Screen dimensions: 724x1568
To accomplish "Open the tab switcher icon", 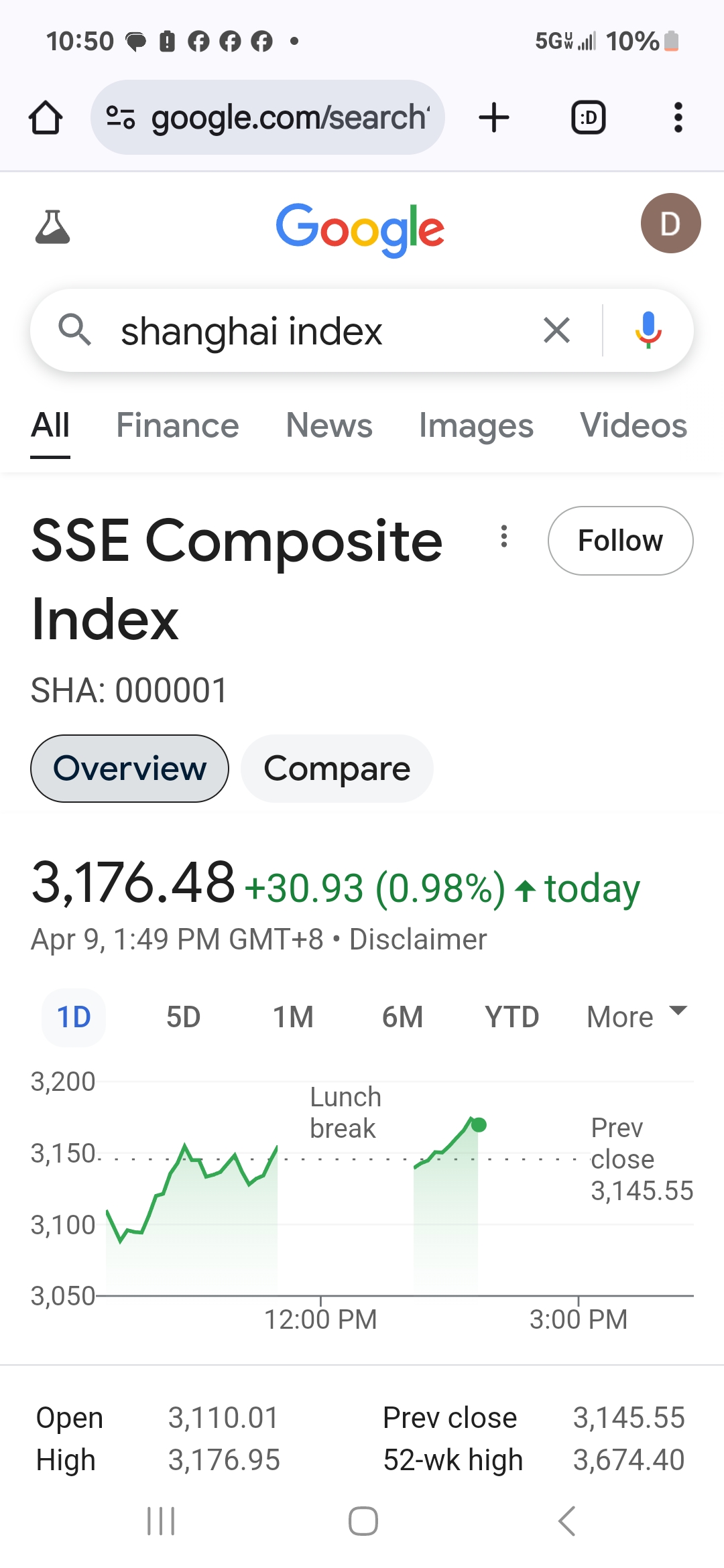I will coord(588,118).
